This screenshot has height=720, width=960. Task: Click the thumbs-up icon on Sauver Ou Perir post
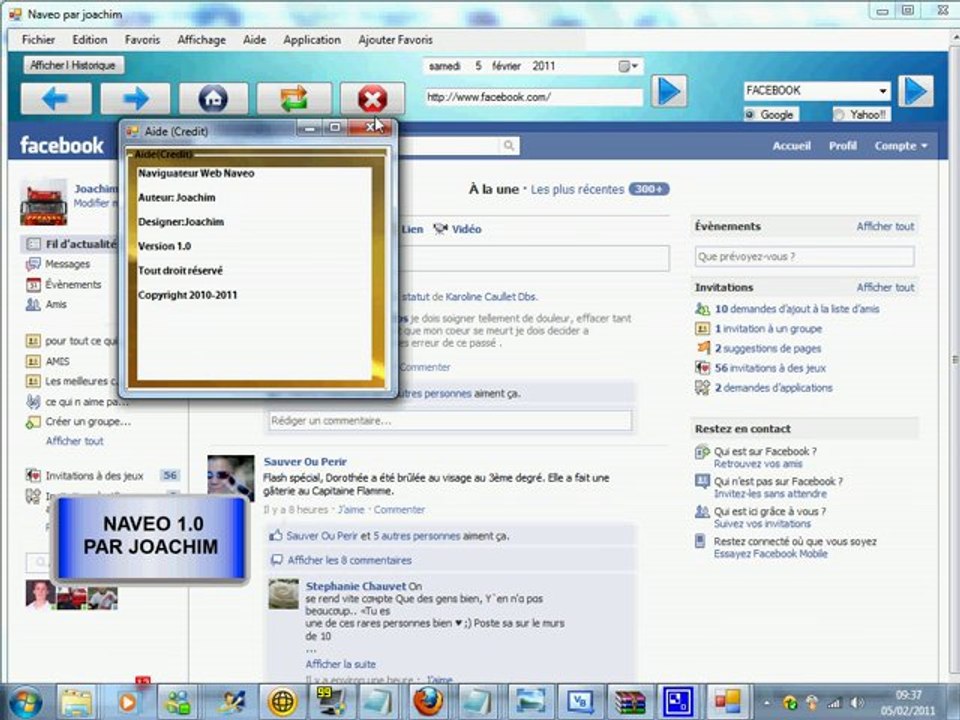(x=276, y=536)
